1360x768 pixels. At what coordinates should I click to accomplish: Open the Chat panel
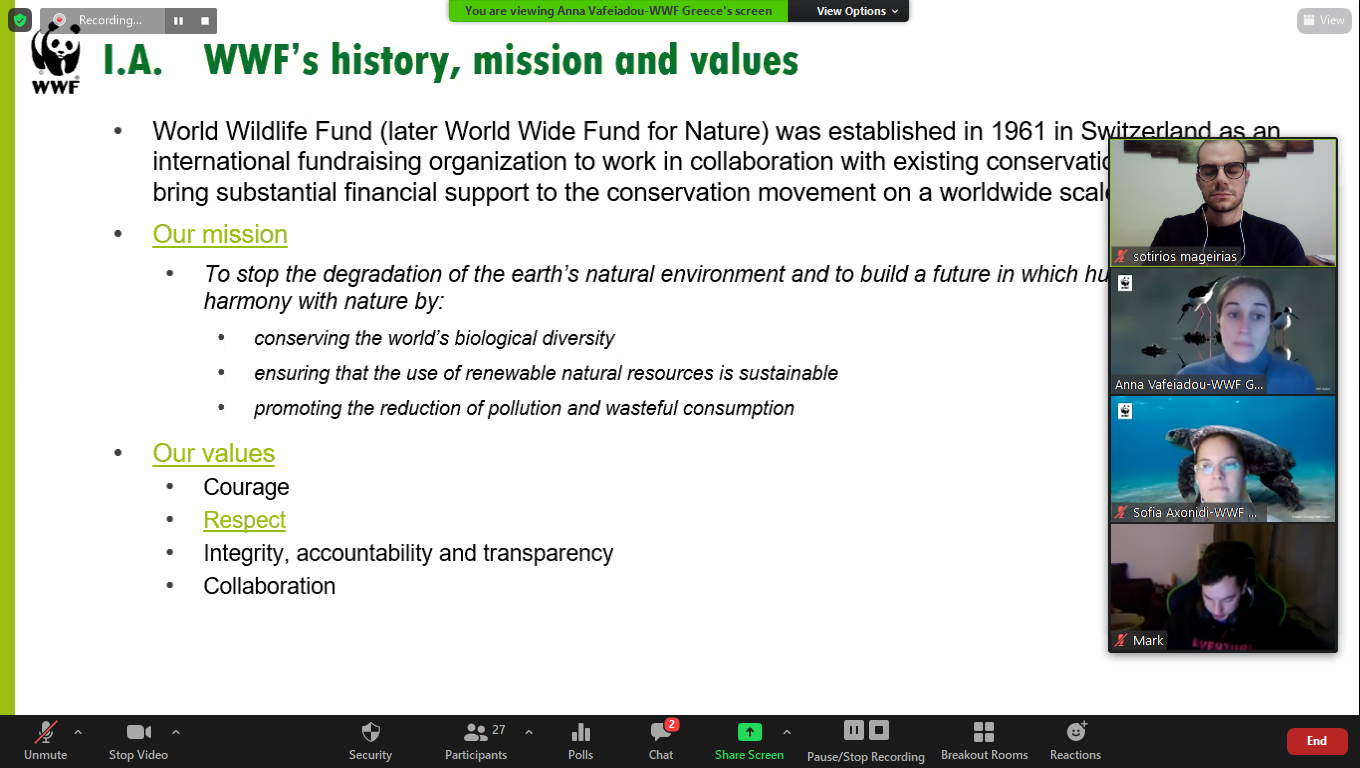click(661, 733)
